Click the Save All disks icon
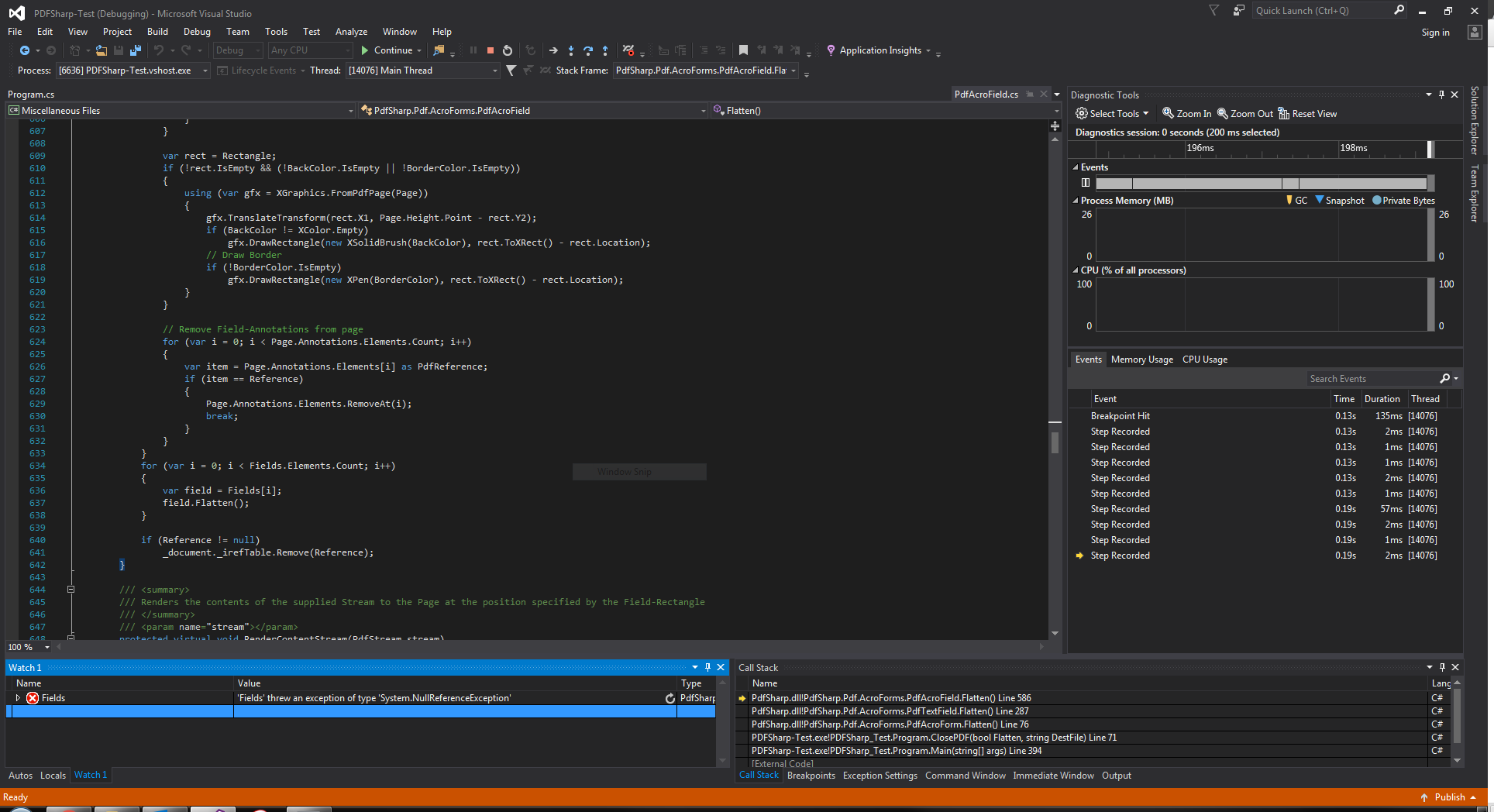1494x812 pixels. (x=136, y=50)
